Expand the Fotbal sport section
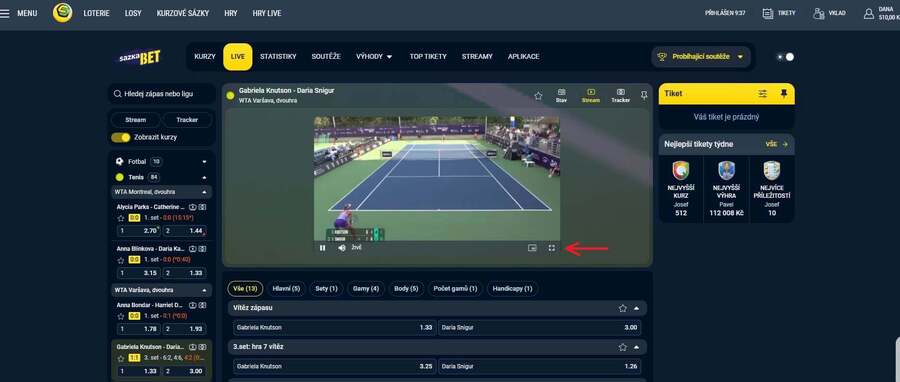Viewport: 900px width, 382px height. pos(204,162)
